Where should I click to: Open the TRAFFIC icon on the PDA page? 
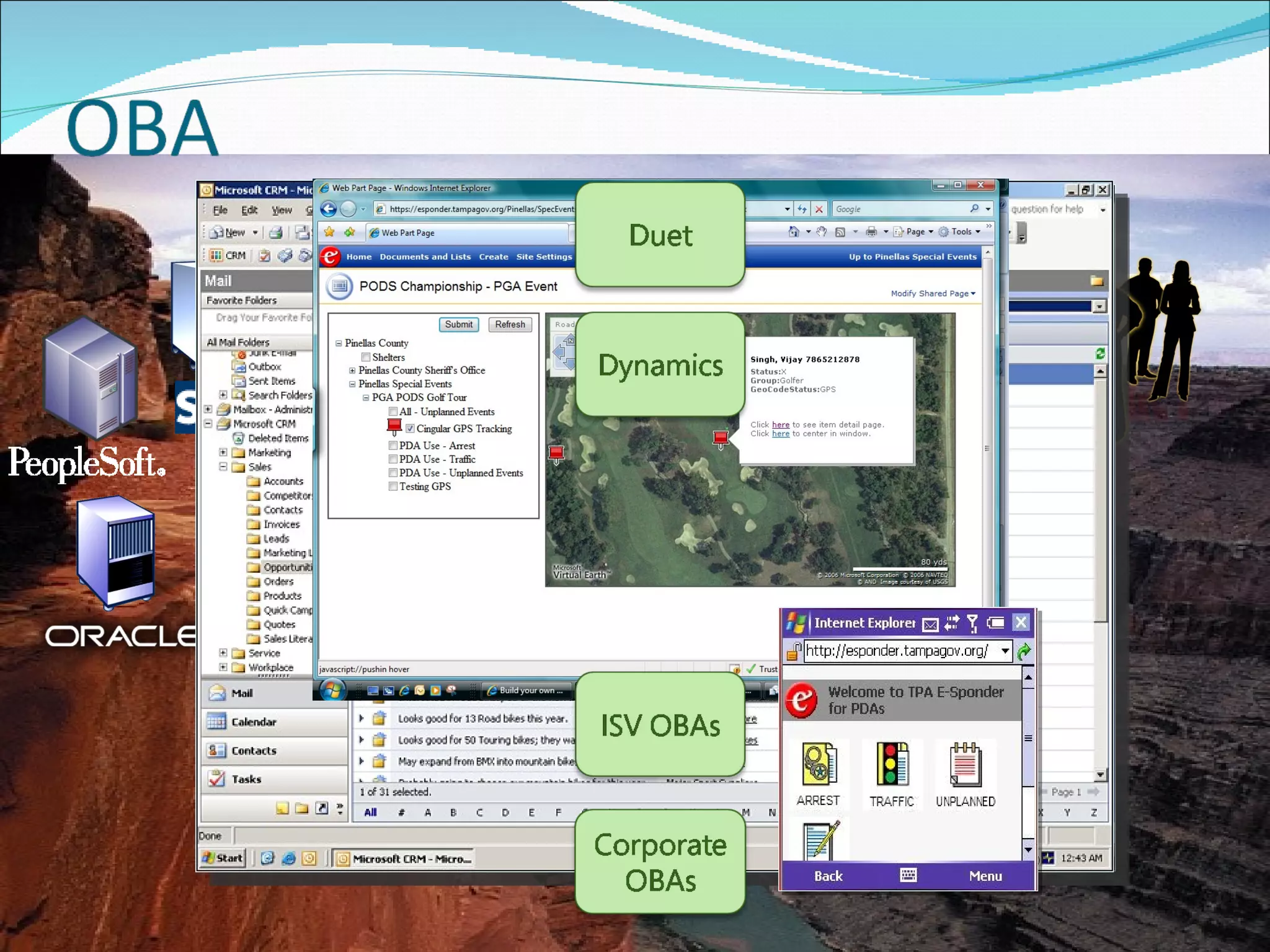892,765
